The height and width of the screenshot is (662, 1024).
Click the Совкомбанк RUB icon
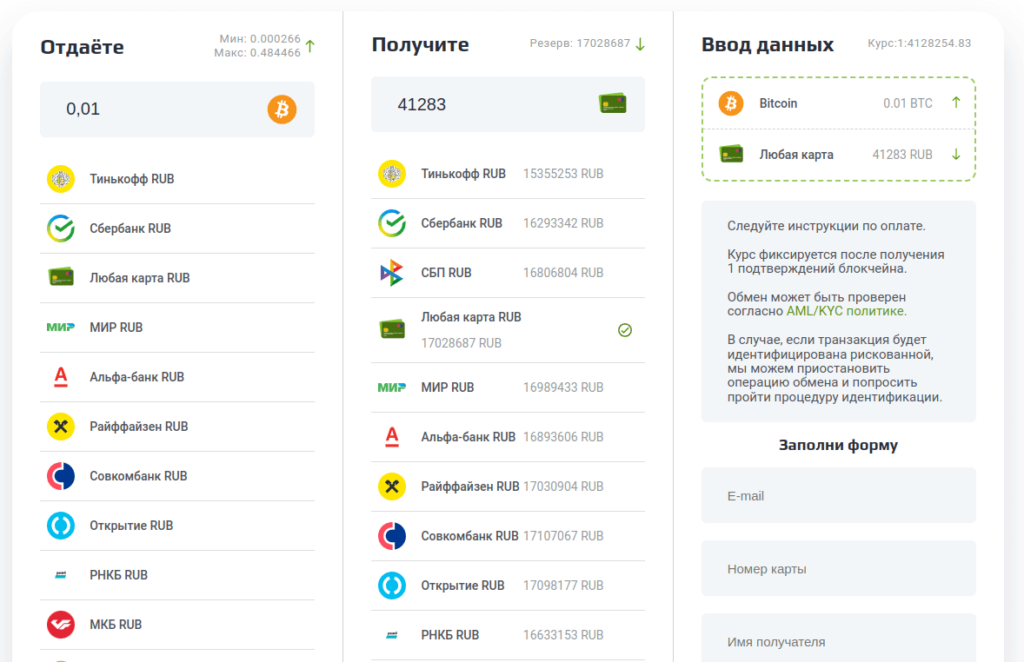(x=62, y=476)
